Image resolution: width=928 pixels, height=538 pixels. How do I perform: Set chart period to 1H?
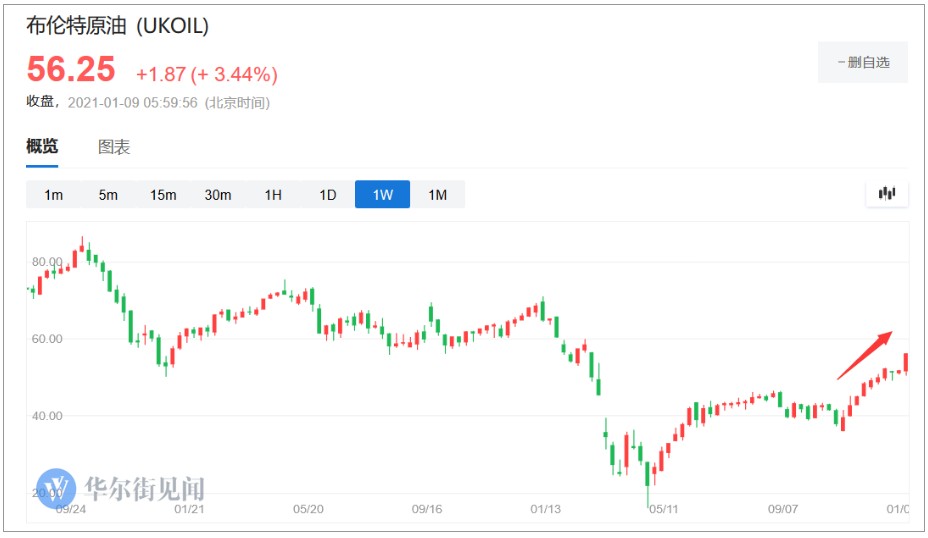tap(273, 195)
